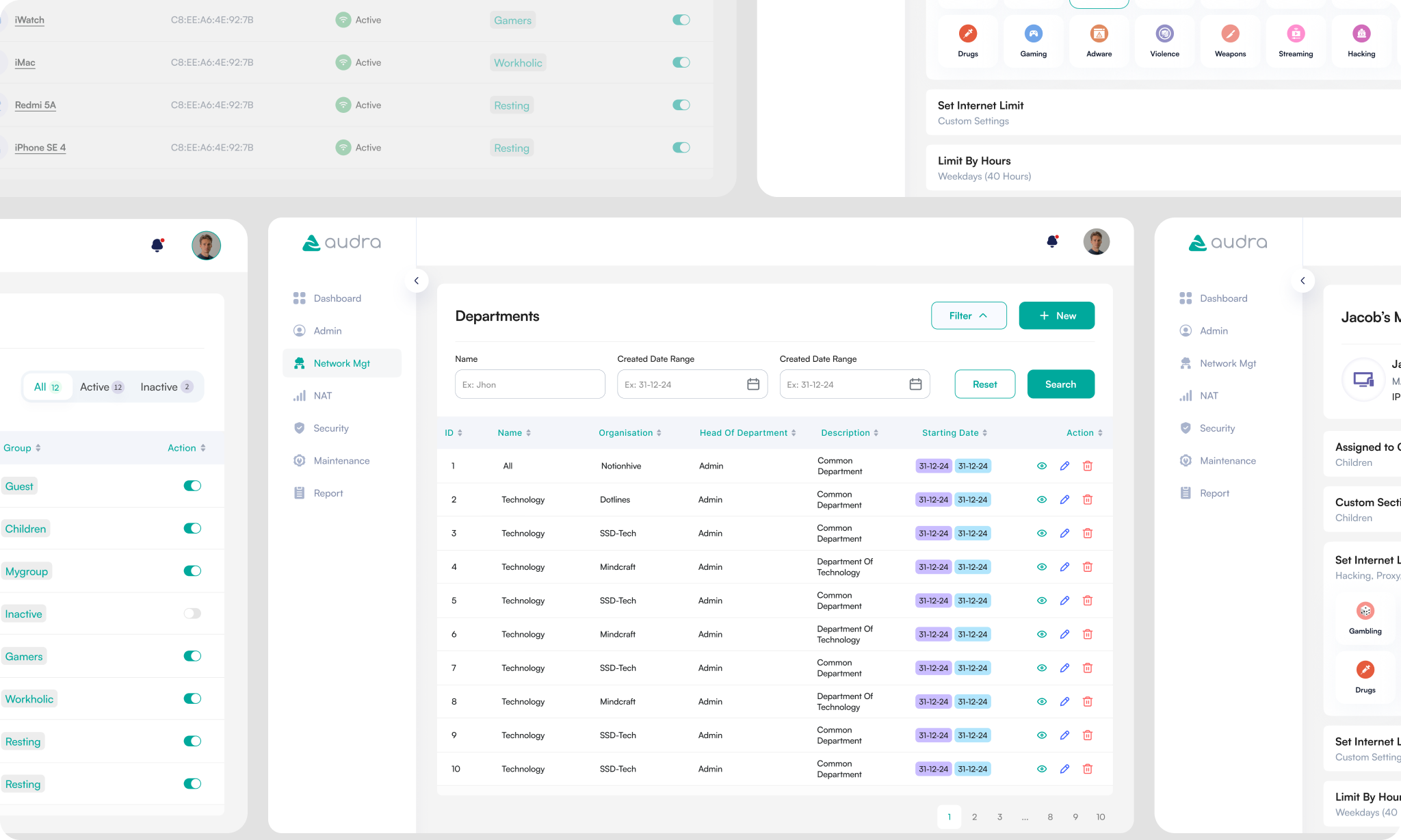The height and width of the screenshot is (840, 1401).
Task: Click the New department button
Action: (1056, 315)
